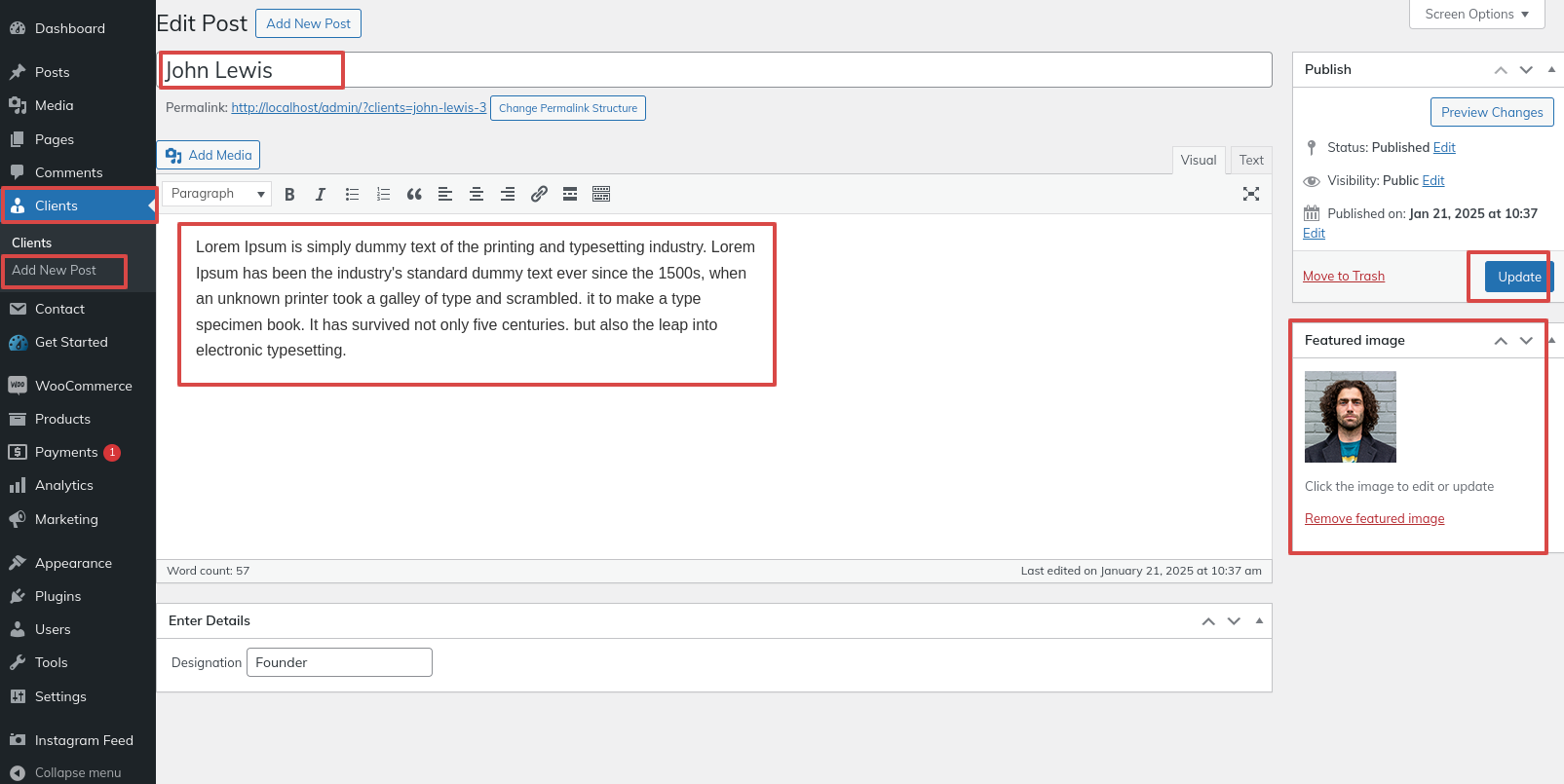The image size is (1564, 784).
Task: Insert or edit a link
Action: tap(539, 194)
